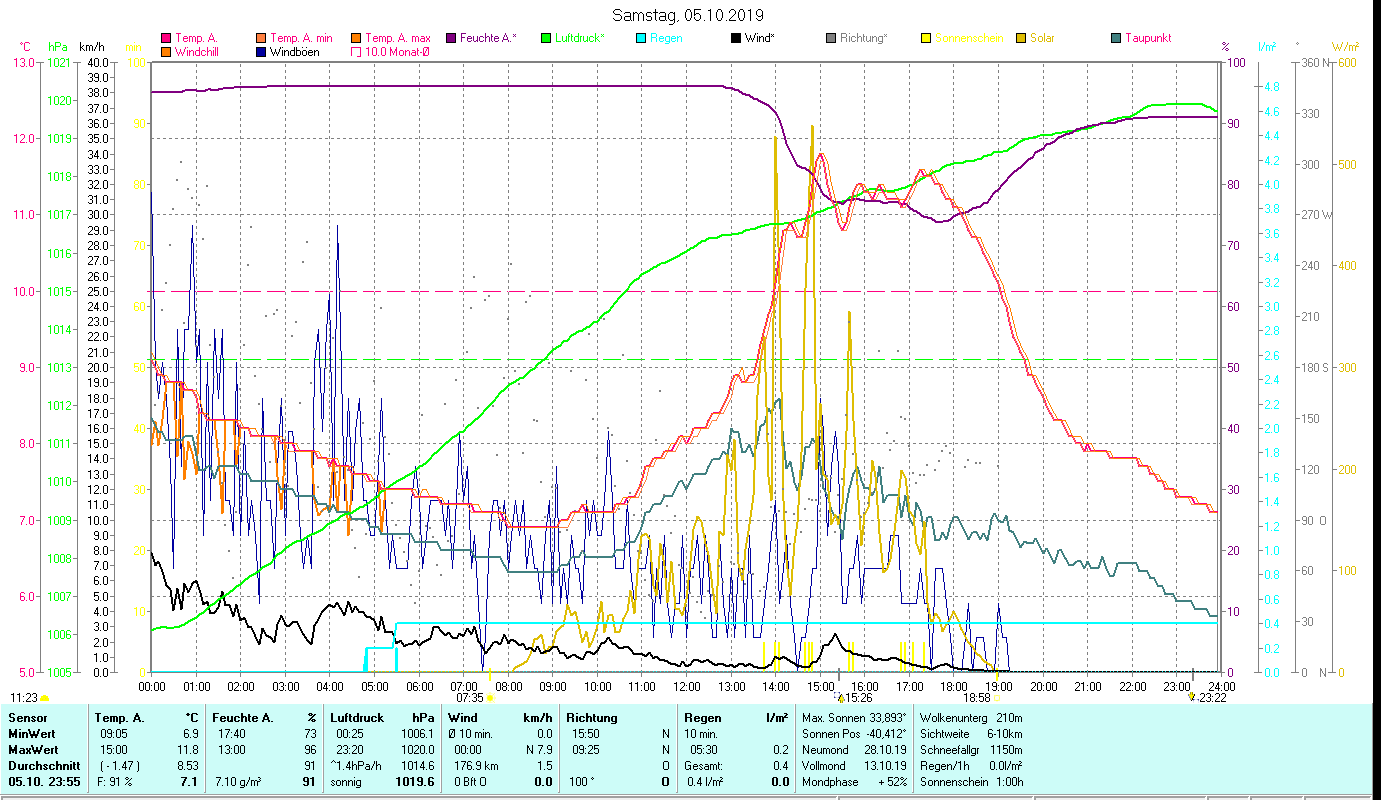The width and height of the screenshot is (1381, 800).
Task: Click the Regen cyan legend square
Action: pyautogui.click(x=641, y=38)
